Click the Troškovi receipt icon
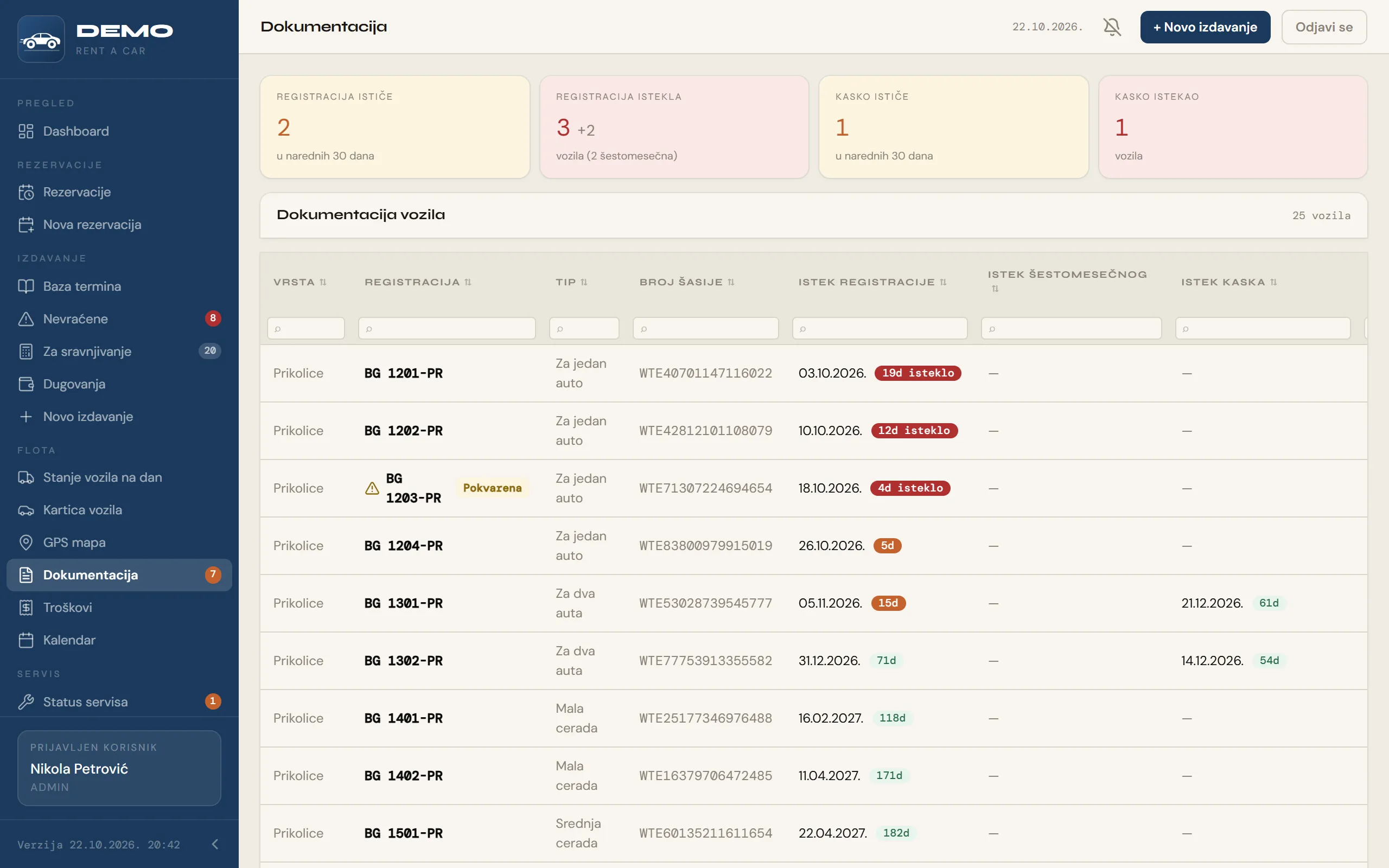This screenshot has height=868, width=1389. click(x=26, y=608)
